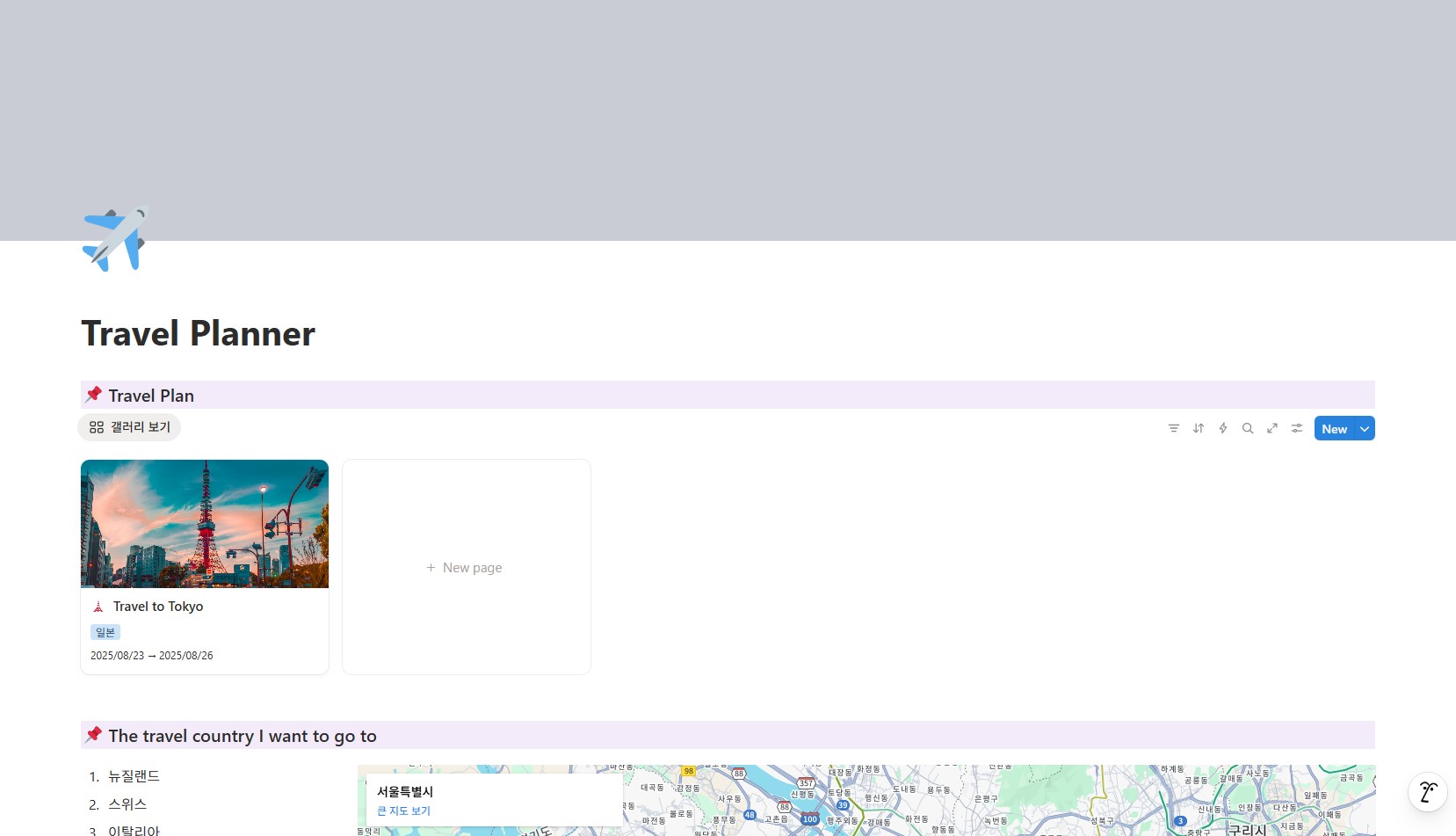Click pushpin beside travel country heading

pyautogui.click(x=93, y=735)
